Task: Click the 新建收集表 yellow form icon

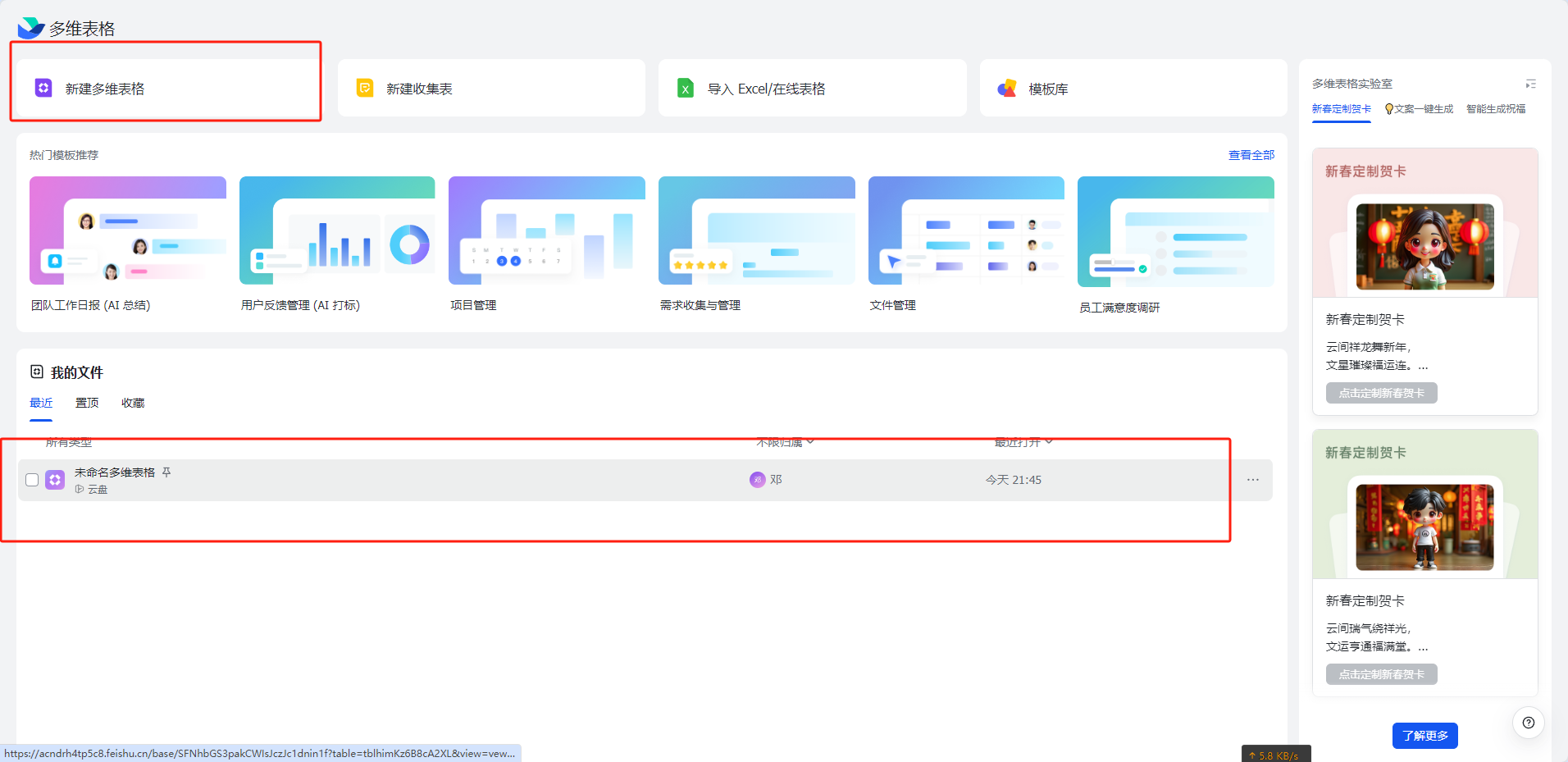Action: point(365,88)
